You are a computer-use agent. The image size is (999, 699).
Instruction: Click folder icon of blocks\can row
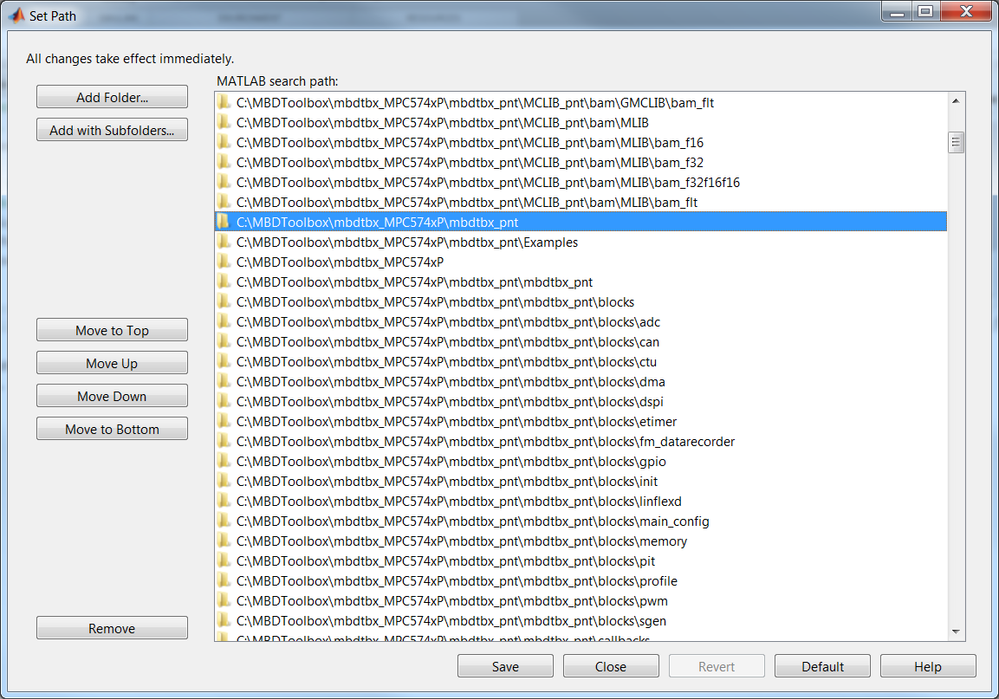pos(223,341)
